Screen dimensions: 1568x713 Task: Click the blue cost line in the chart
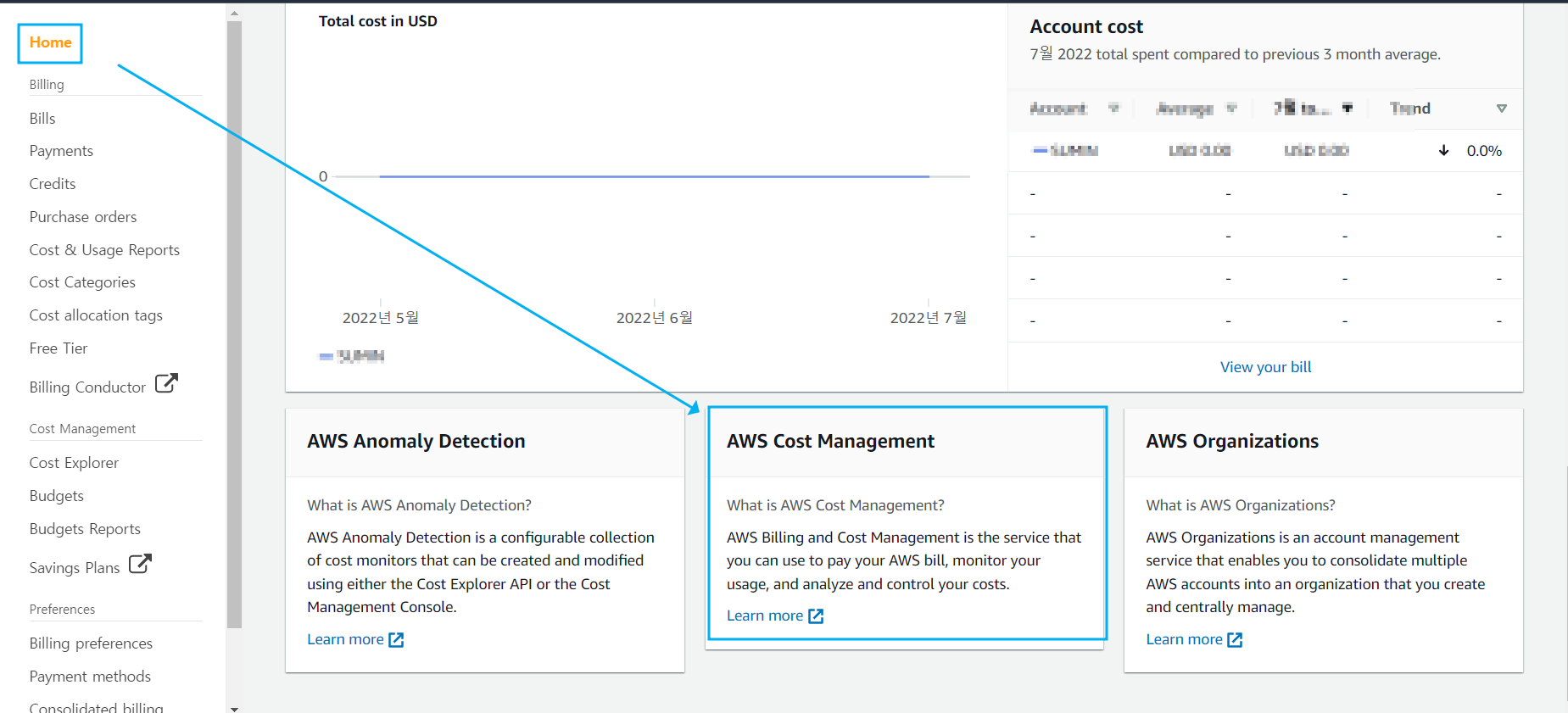(x=654, y=176)
